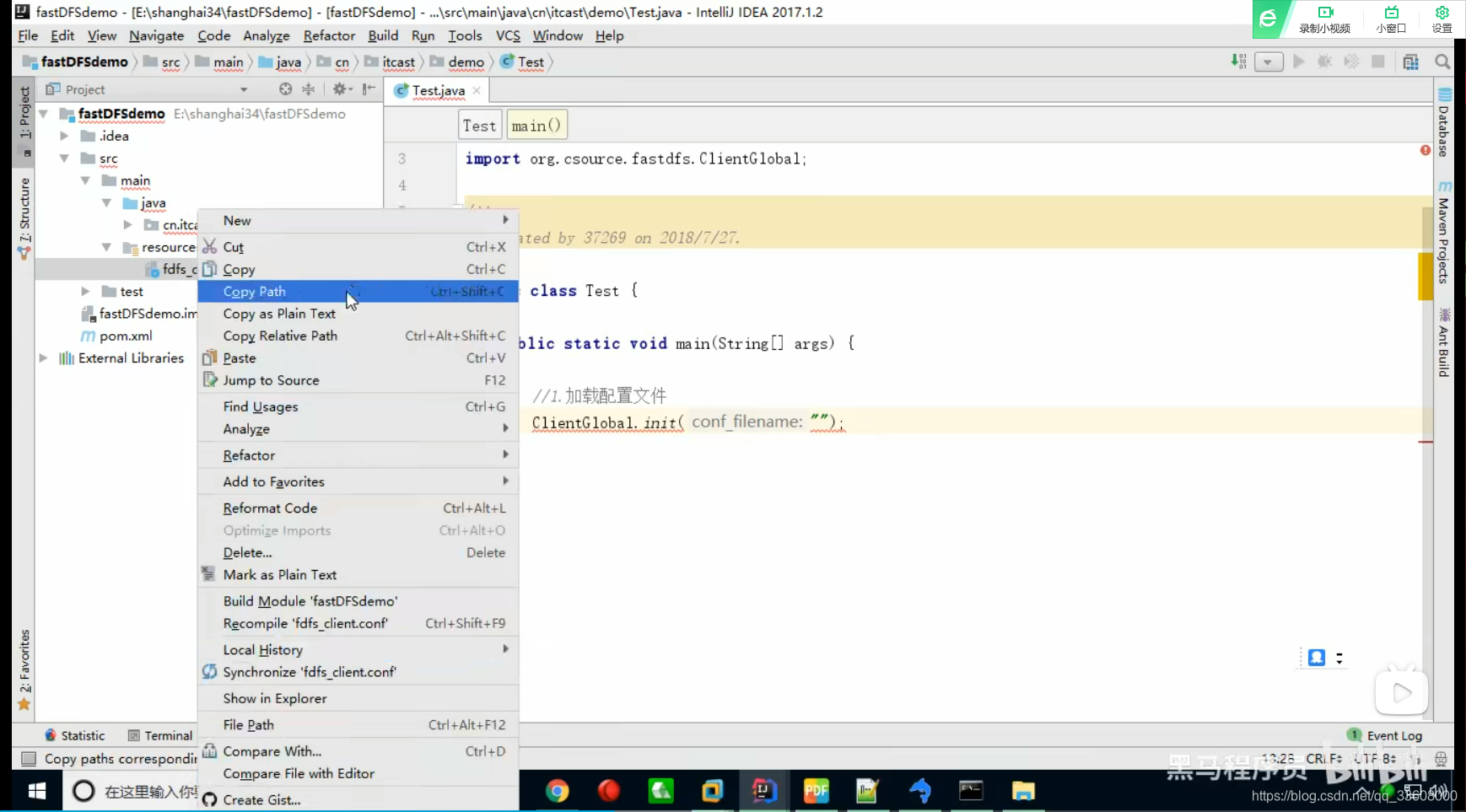Collapse the src folder
The width and height of the screenshot is (1466, 812).
[x=64, y=159]
